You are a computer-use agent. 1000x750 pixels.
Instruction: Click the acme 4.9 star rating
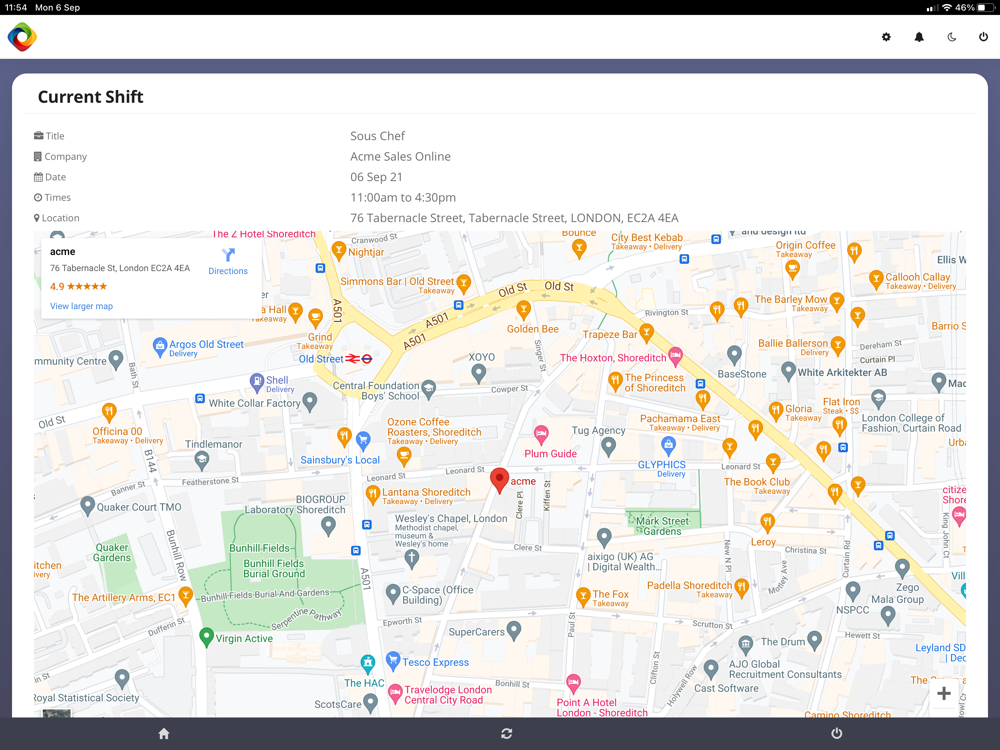tap(78, 286)
